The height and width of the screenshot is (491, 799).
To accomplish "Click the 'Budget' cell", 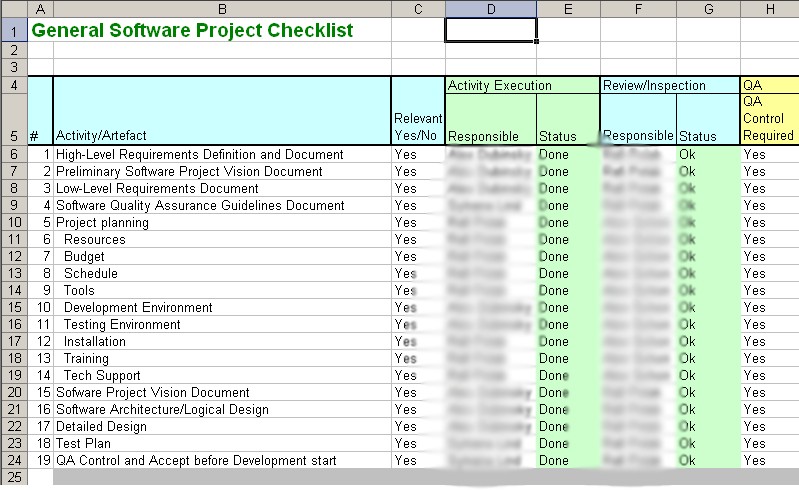I will click(222, 256).
